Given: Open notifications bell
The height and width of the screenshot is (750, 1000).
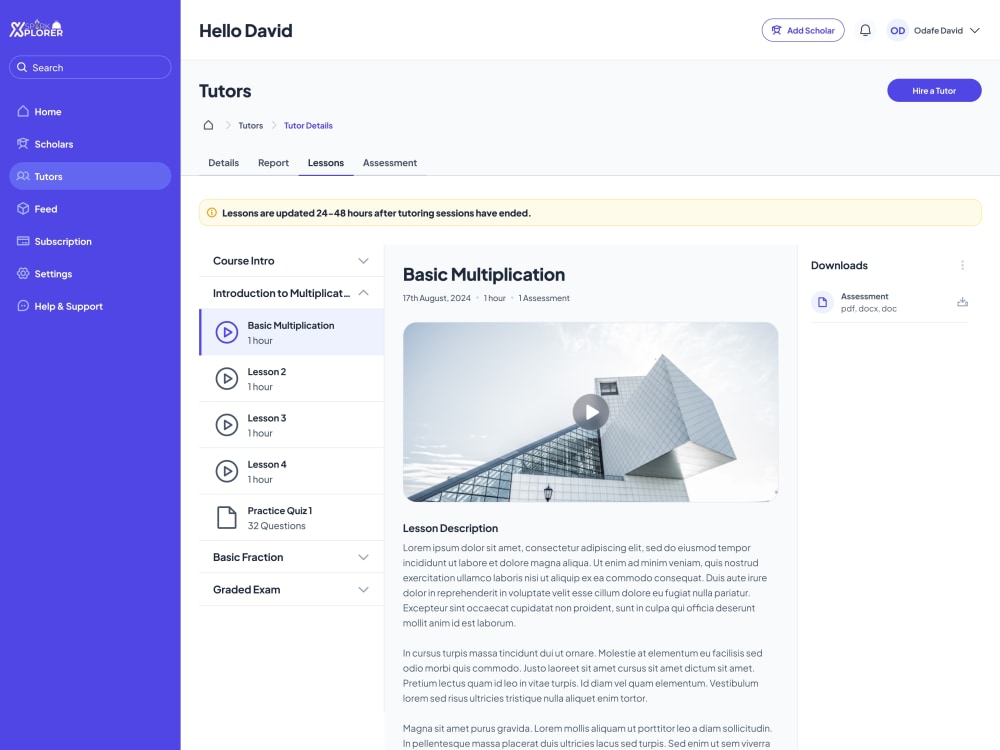Looking at the screenshot, I should coord(865,30).
